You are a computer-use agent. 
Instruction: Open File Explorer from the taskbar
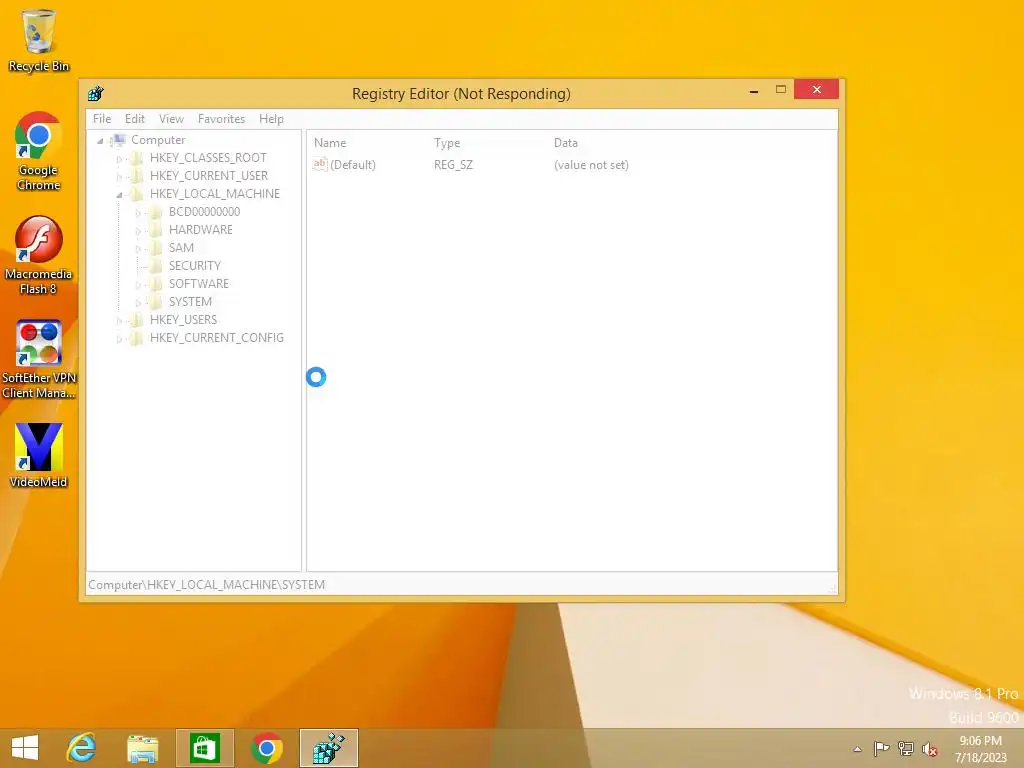coord(142,748)
